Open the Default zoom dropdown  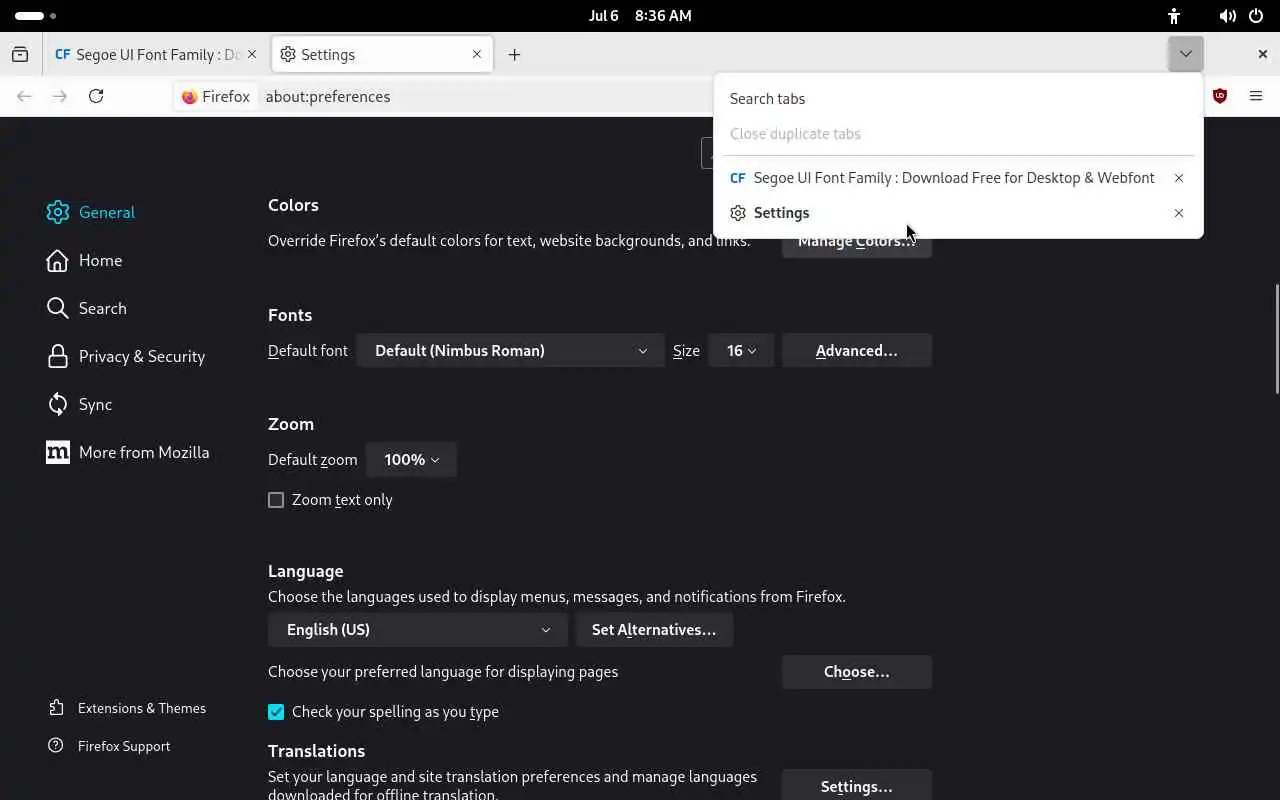point(411,460)
